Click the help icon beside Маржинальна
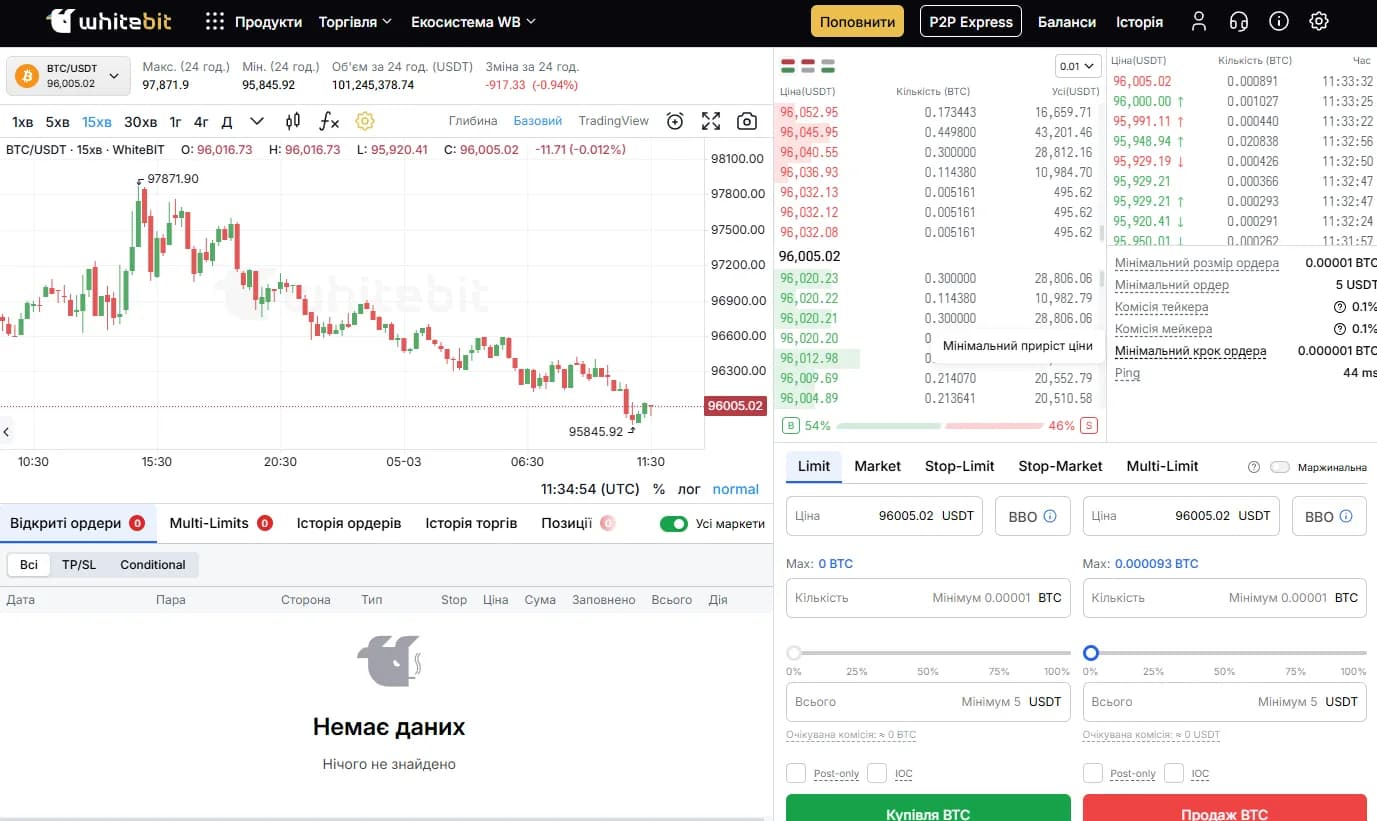 1254,467
